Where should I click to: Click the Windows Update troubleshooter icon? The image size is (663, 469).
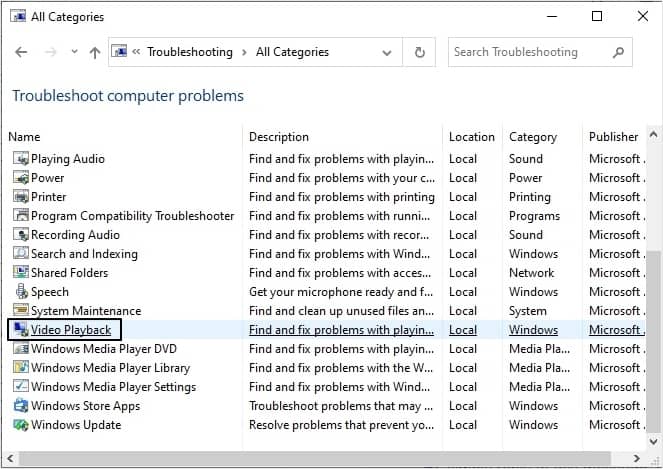coord(20,424)
